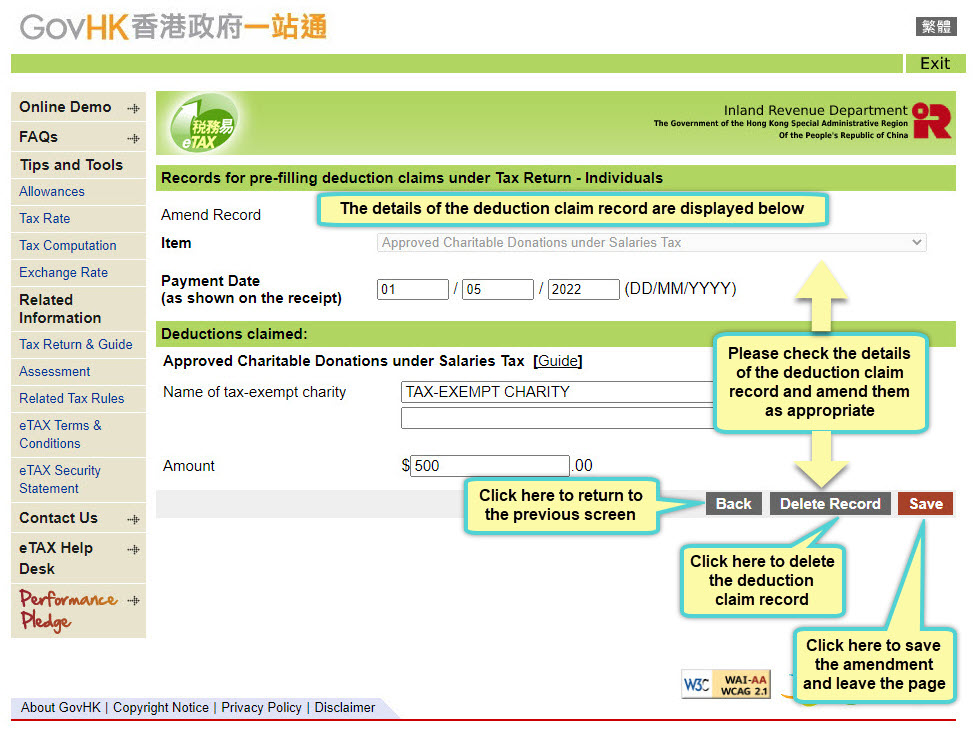Click the payment date year field

pyautogui.click(x=583, y=289)
